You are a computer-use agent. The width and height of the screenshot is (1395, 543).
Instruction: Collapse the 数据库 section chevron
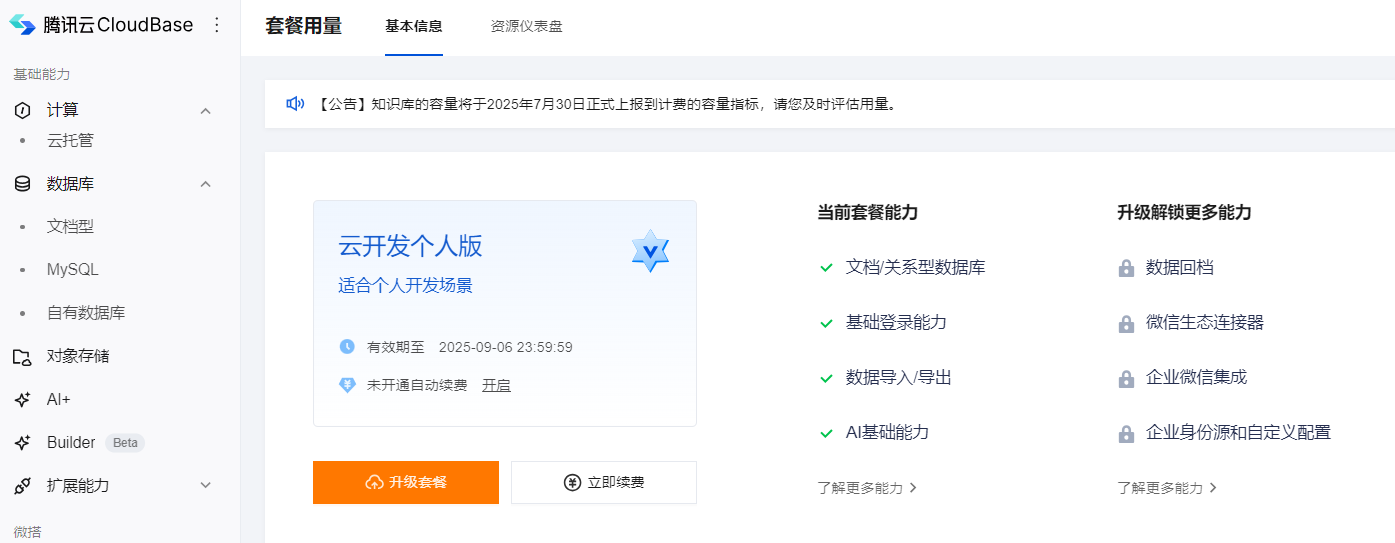click(206, 184)
